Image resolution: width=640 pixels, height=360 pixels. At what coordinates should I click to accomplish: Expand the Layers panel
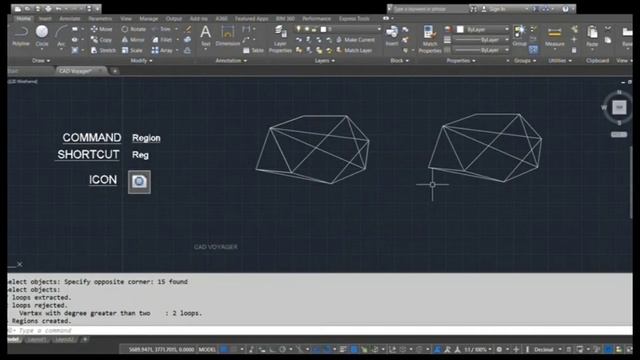pyautogui.click(x=325, y=60)
